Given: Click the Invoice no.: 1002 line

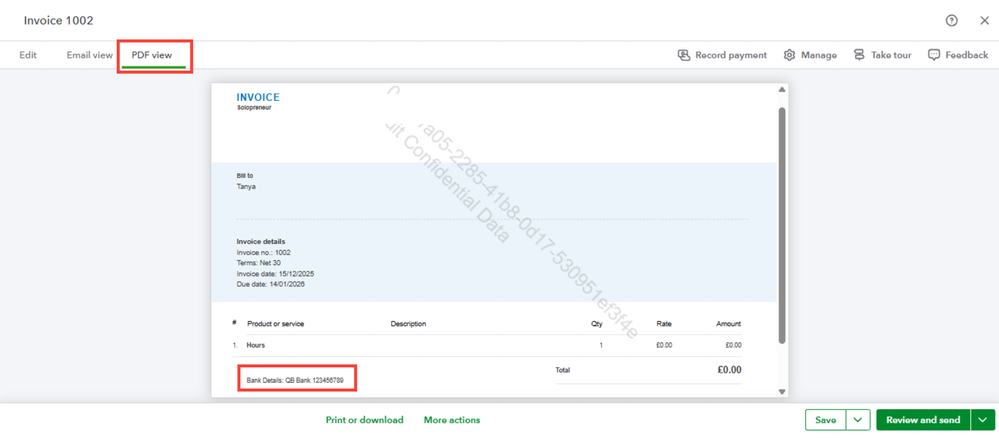Looking at the screenshot, I should coord(264,252).
